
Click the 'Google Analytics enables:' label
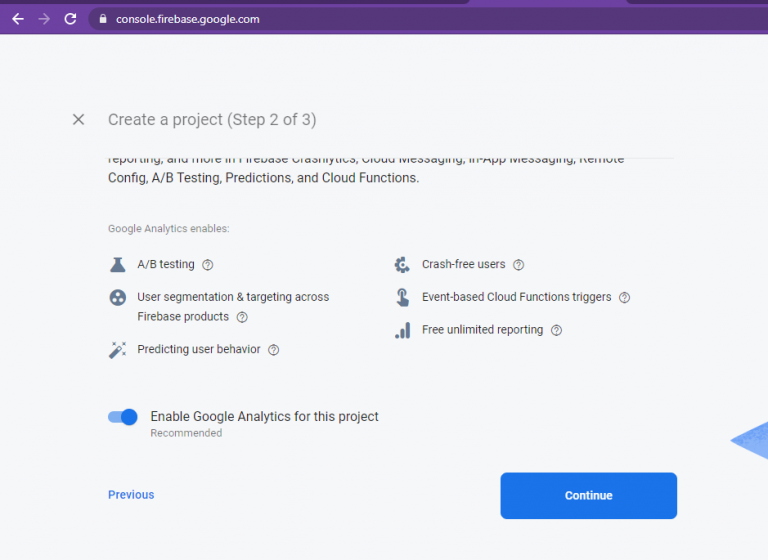click(x=168, y=229)
